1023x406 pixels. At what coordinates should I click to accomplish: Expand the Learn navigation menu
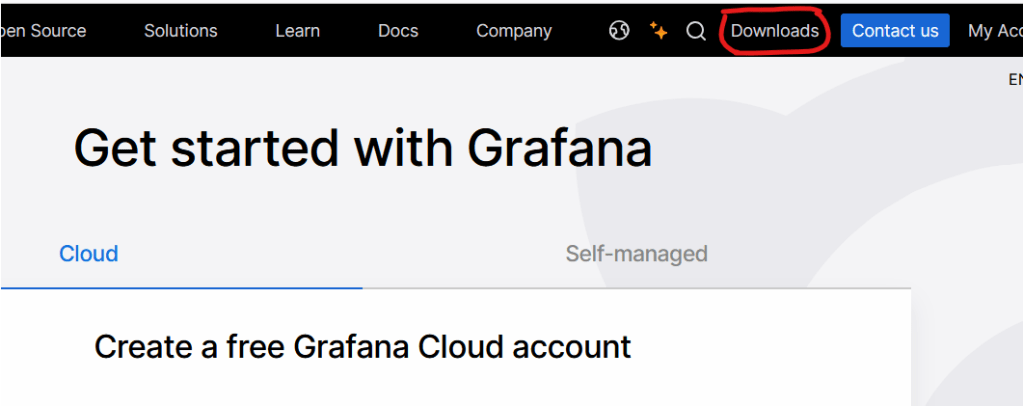(x=297, y=31)
